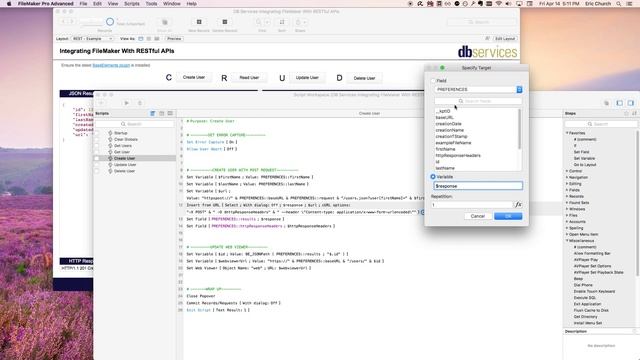This screenshot has height=360, width=640.
Task: Click new folder icon in Scripts pane
Action: (162, 113)
